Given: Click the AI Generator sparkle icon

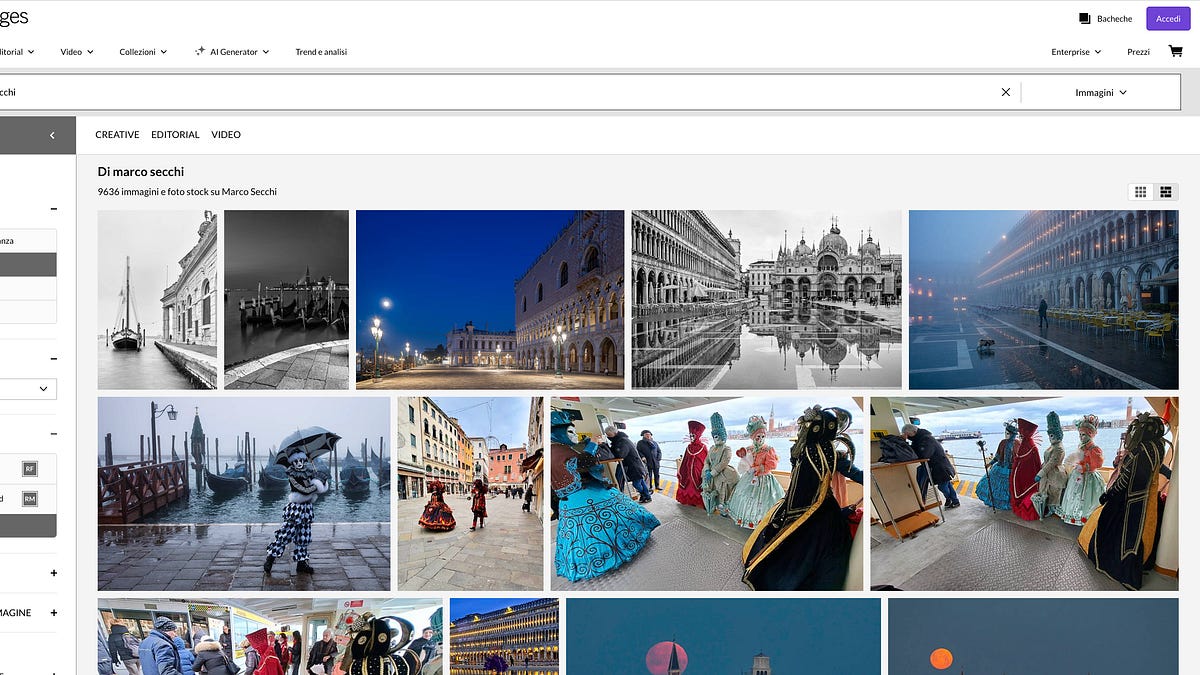Looking at the screenshot, I should pyautogui.click(x=200, y=51).
